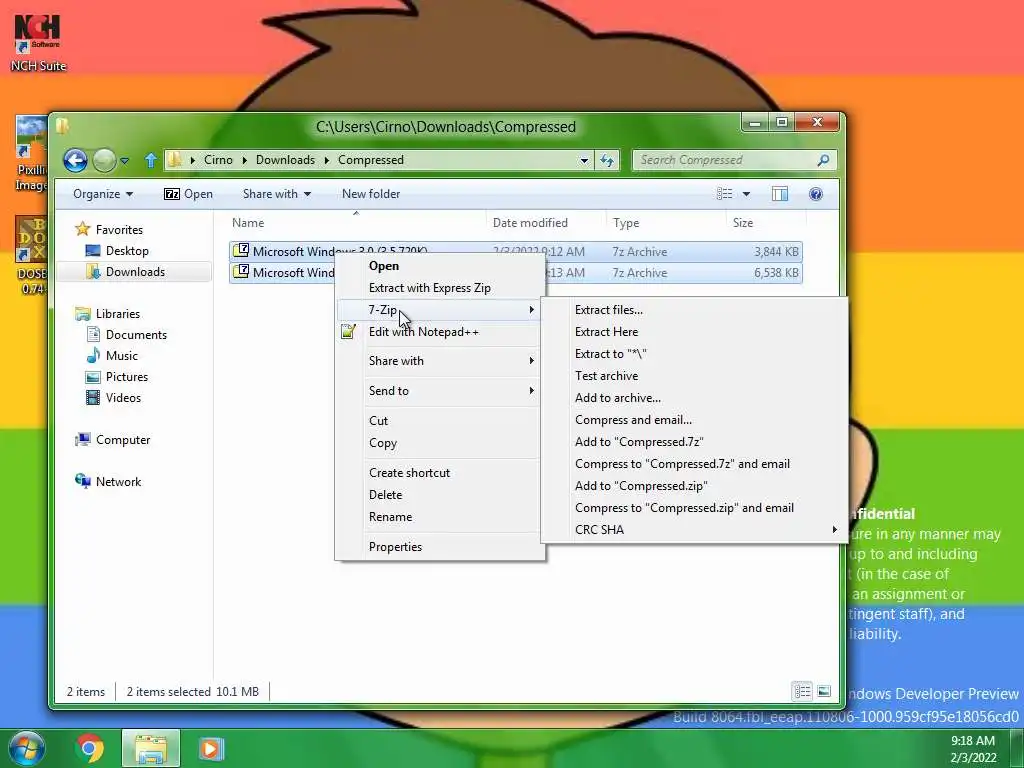Sort by the Date modified column header
Image resolution: width=1024 pixels, height=768 pixels.
click(x=546, y=223)
